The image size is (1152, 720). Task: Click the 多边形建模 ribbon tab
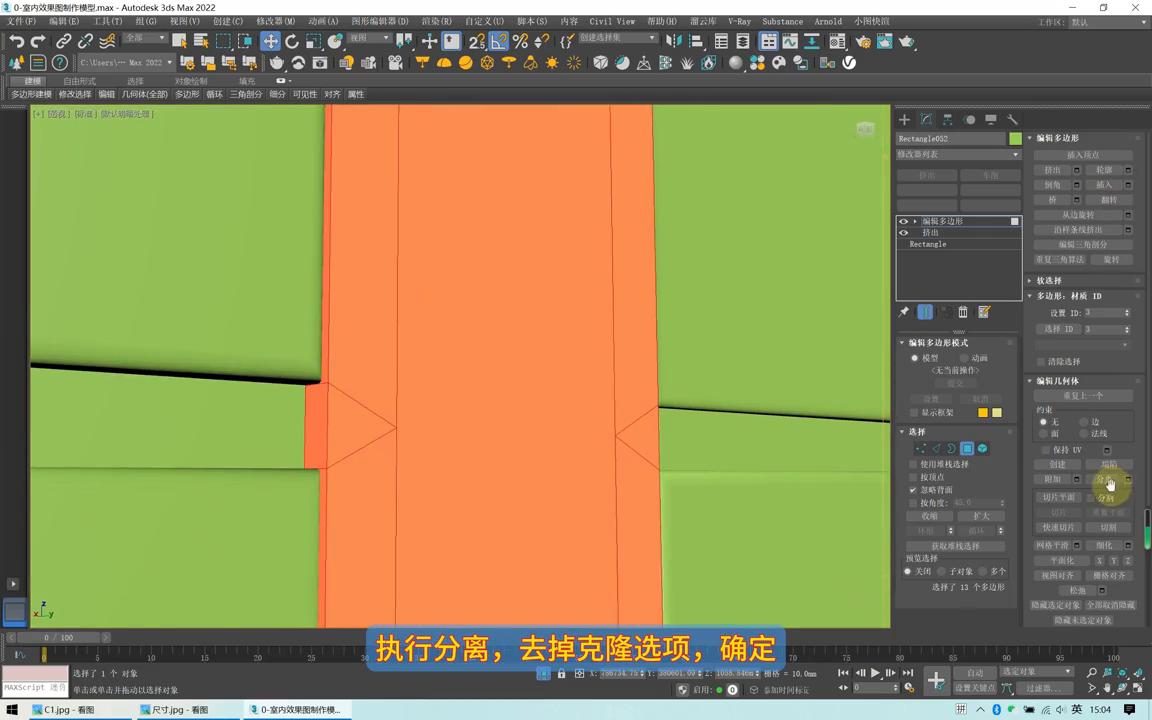click(x=32, y=94)
